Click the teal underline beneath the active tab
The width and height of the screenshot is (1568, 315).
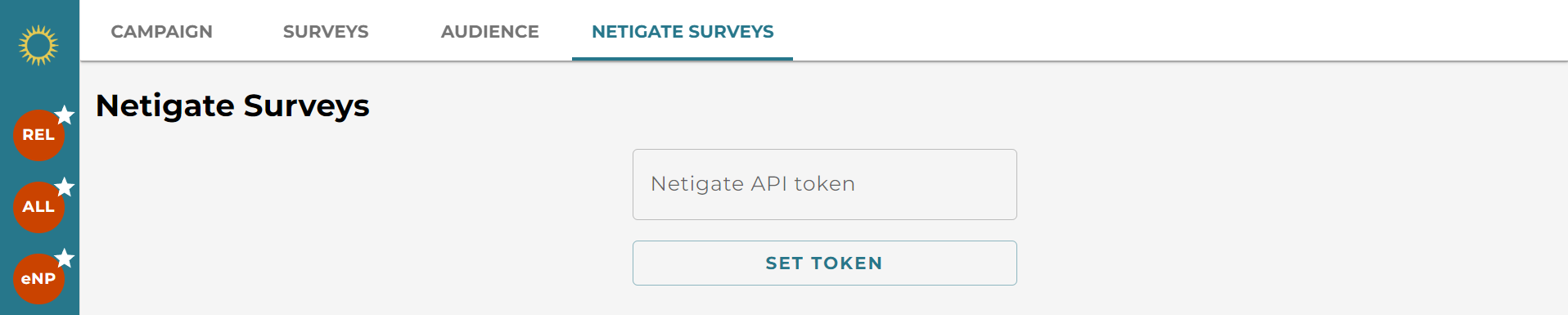coord(683,59)
